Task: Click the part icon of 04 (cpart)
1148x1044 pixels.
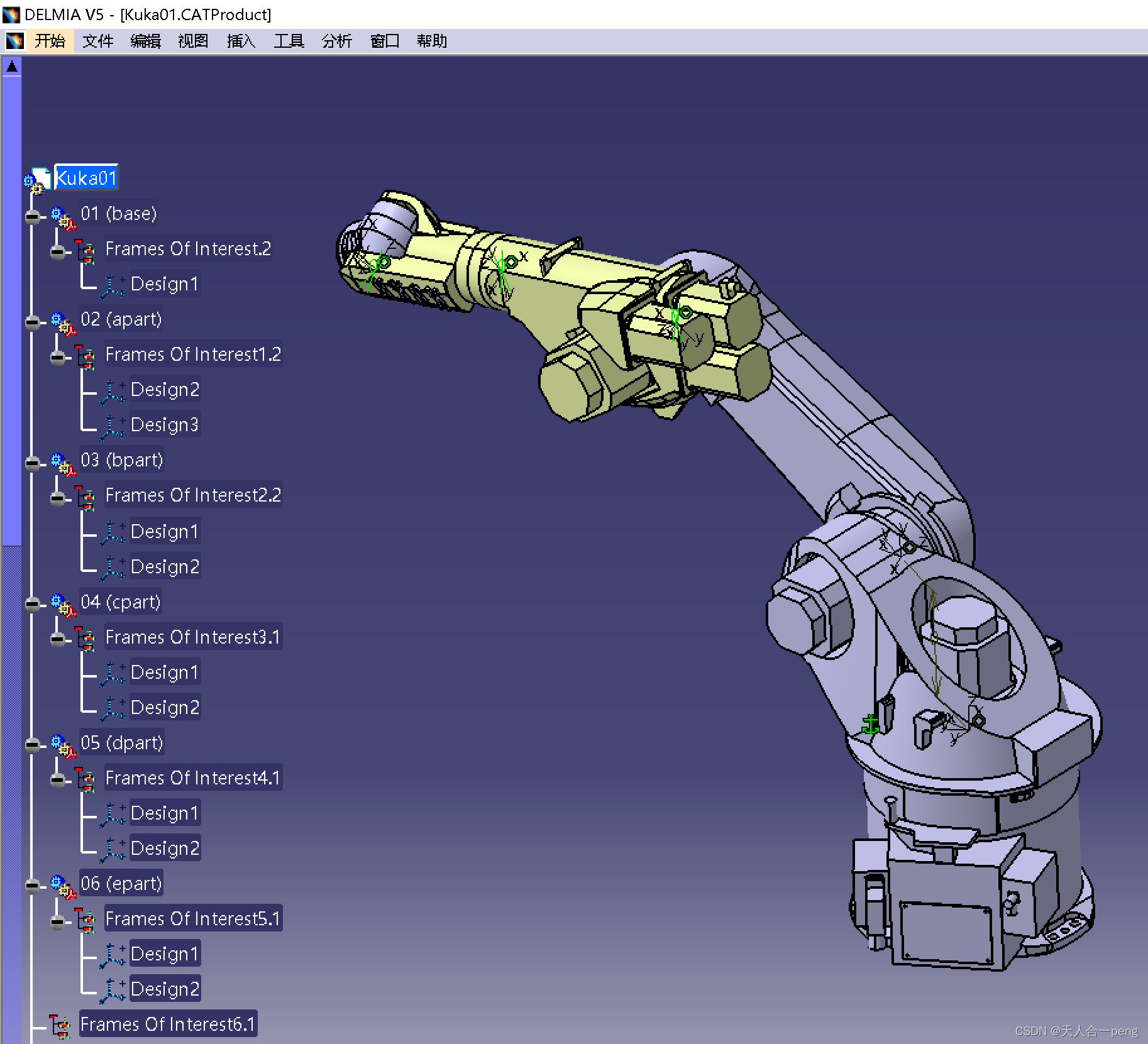Action: tap(63, 605)
